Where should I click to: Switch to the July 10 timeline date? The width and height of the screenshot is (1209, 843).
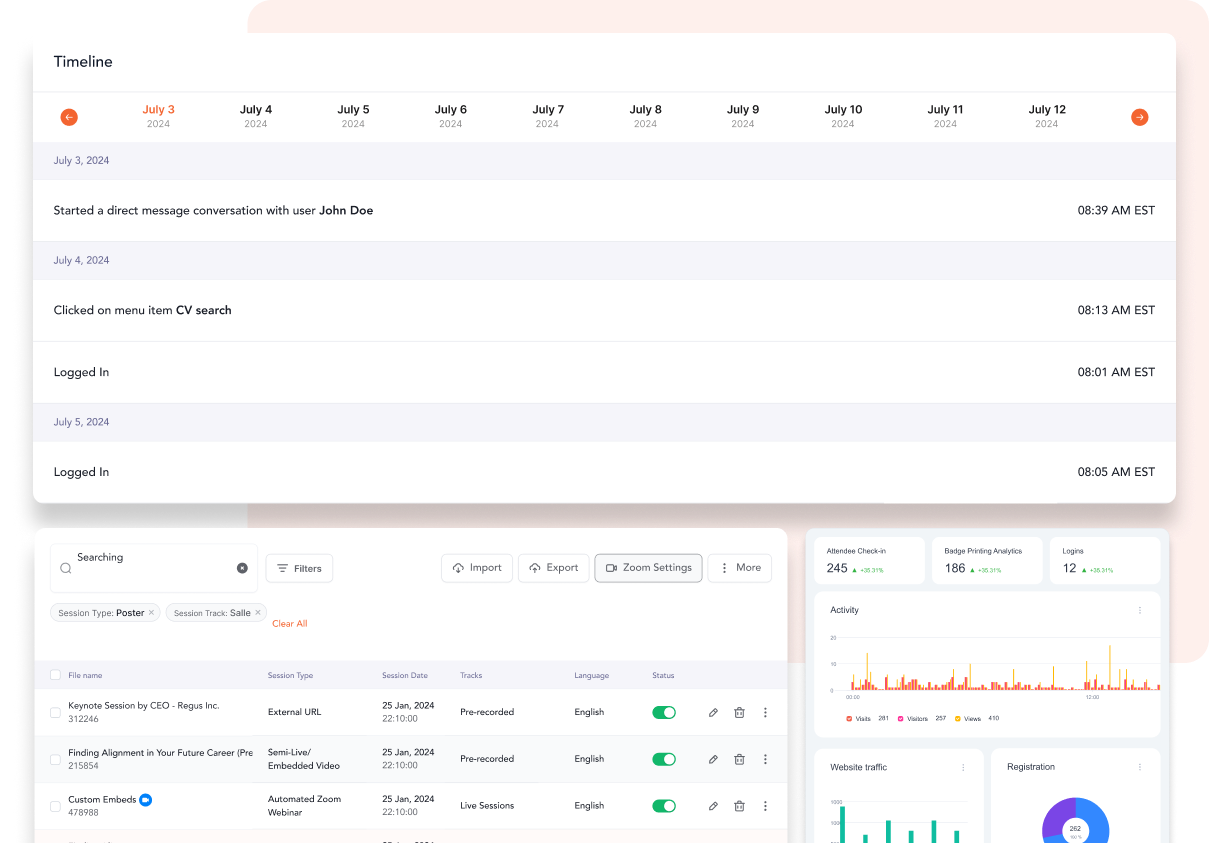(x=842, y=116)
